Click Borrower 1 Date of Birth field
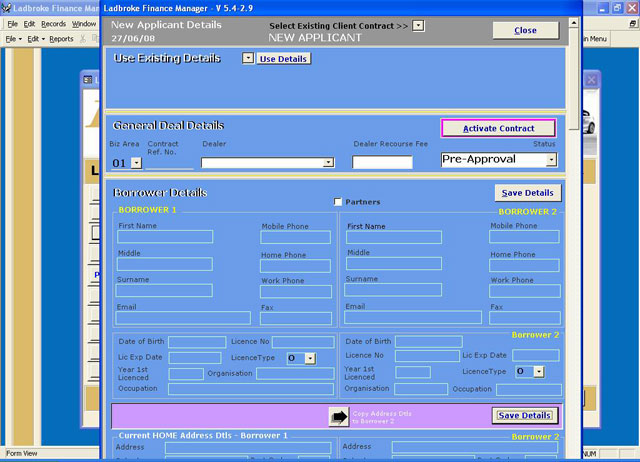The image size is (640, 462). tap(197, 342)
